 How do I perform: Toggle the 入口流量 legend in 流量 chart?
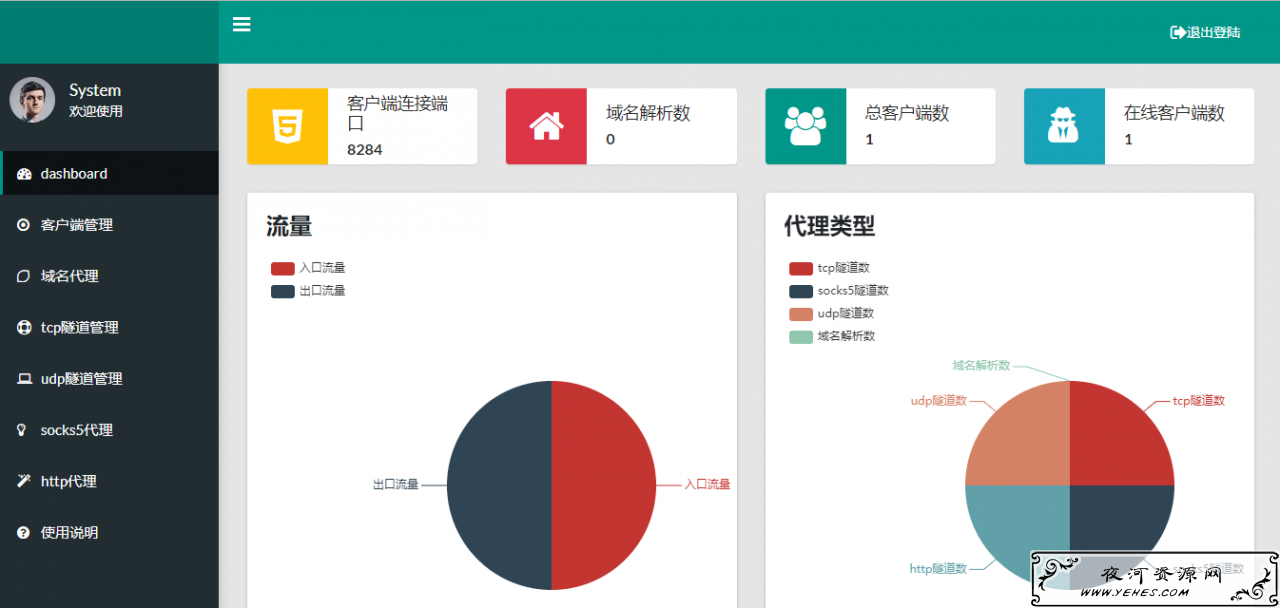pos(308,267)
